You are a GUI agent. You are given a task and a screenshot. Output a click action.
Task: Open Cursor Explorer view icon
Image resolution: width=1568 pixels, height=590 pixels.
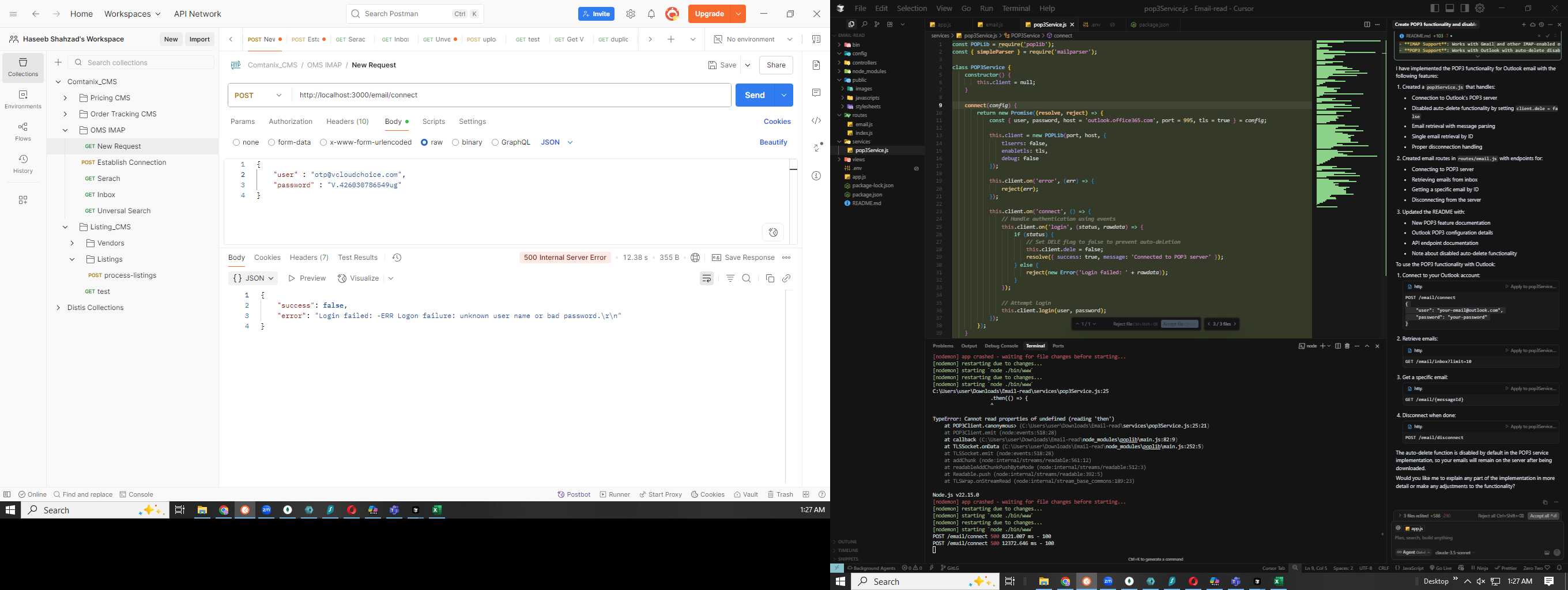(x=851, y=24)
